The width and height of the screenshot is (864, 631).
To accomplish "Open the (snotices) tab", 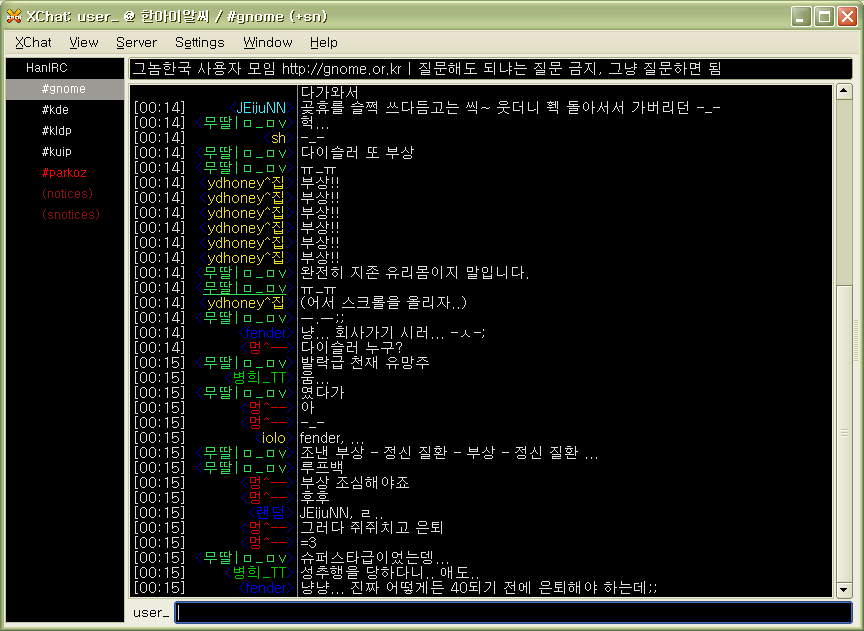I will point(65,214).
